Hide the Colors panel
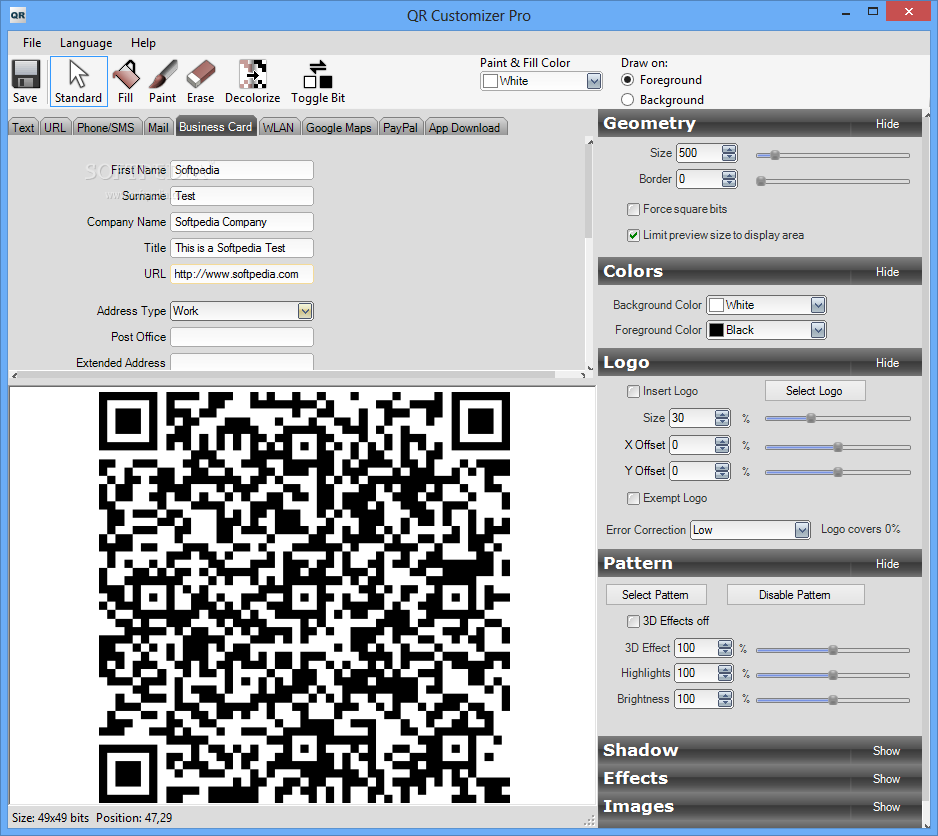 tap(887, 272)
